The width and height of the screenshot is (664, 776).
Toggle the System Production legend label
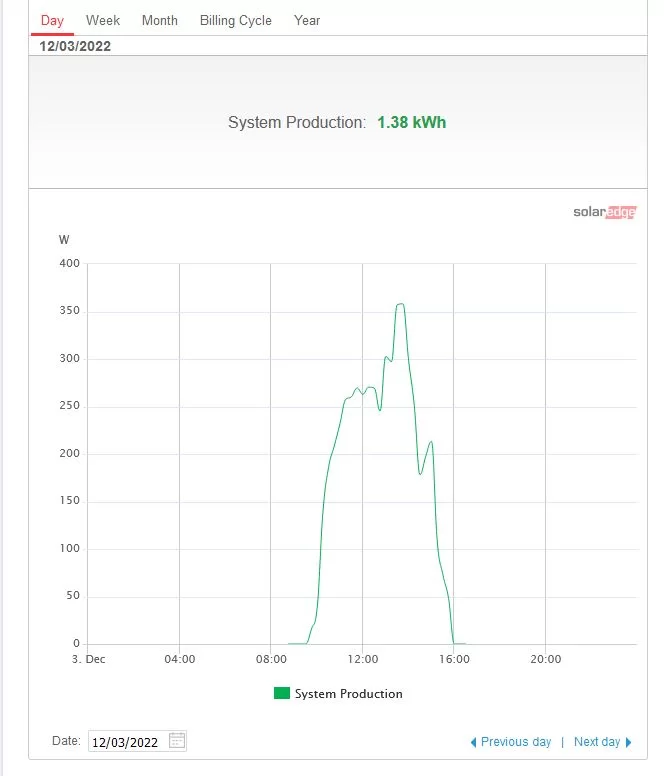tap(348, 693)
